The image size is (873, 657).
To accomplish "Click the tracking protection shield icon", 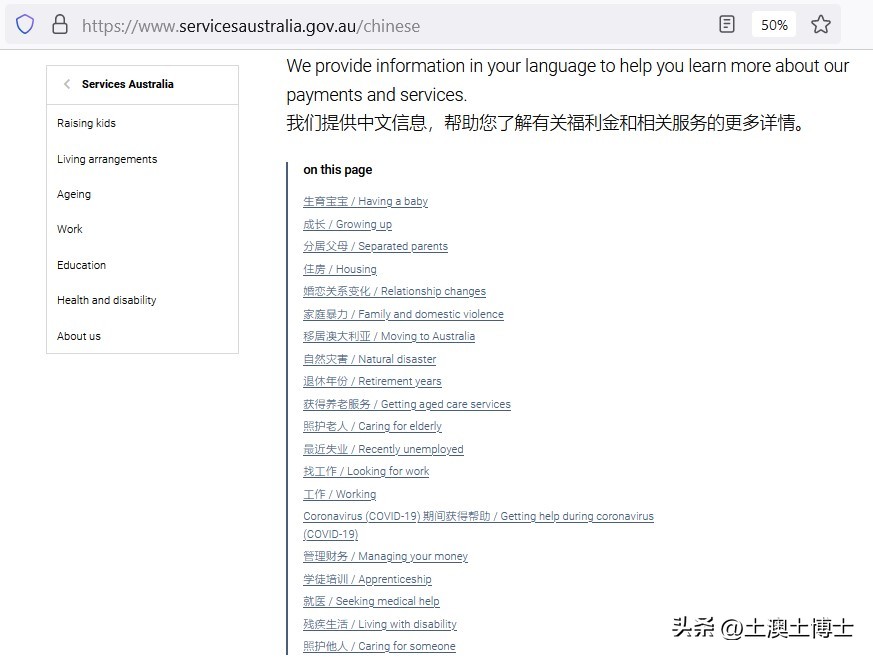I will click(x=24, y=24).
